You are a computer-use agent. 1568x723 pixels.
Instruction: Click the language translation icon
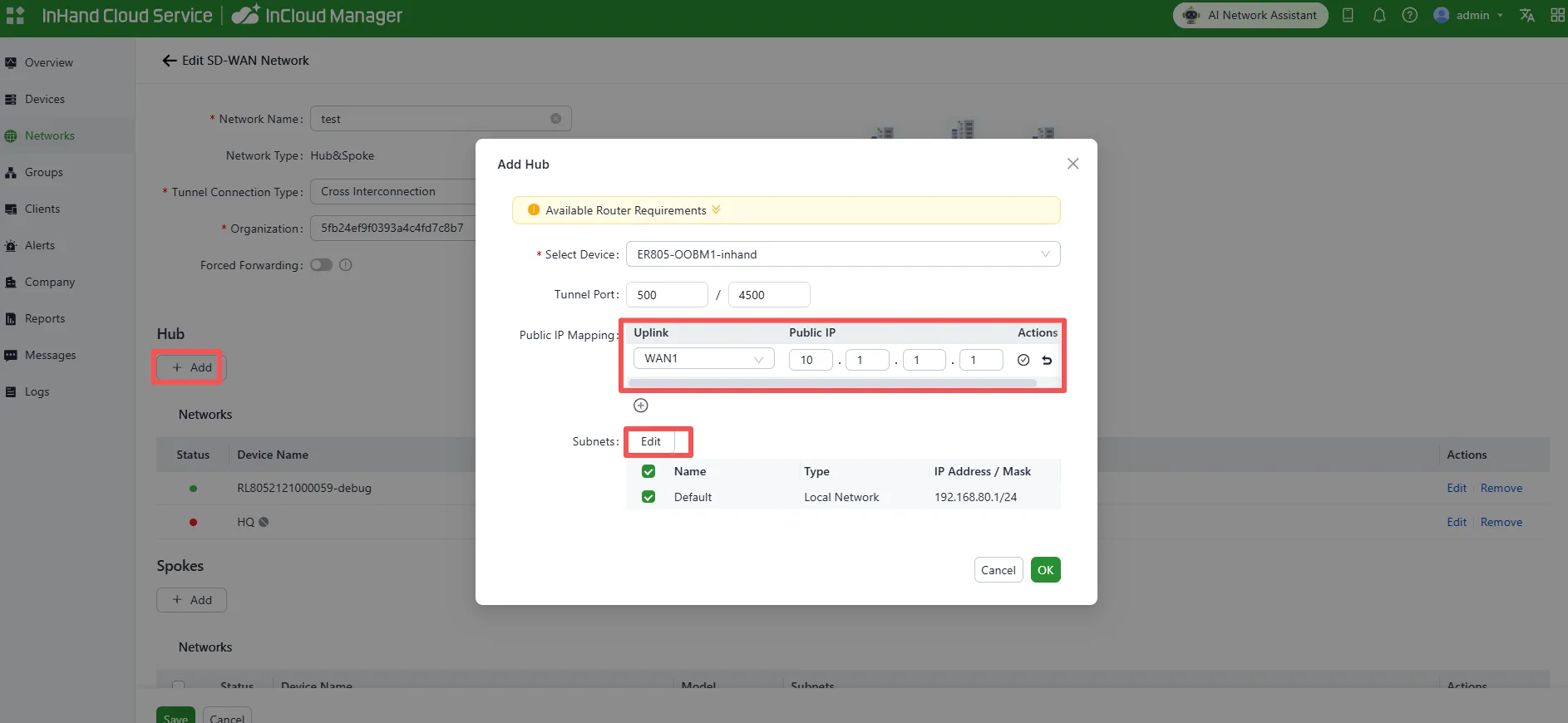point(1526,15)
